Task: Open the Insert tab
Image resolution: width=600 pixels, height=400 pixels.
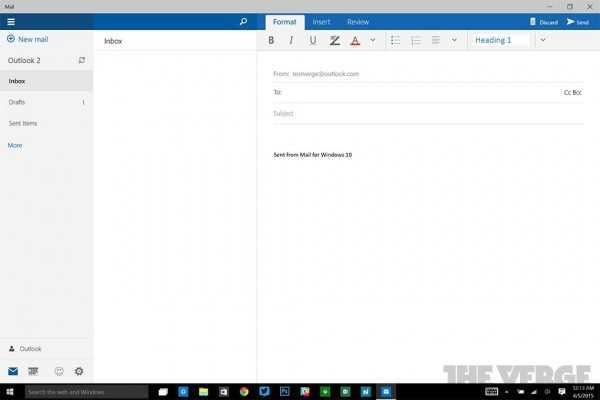Action: click(x=321, y=22)
